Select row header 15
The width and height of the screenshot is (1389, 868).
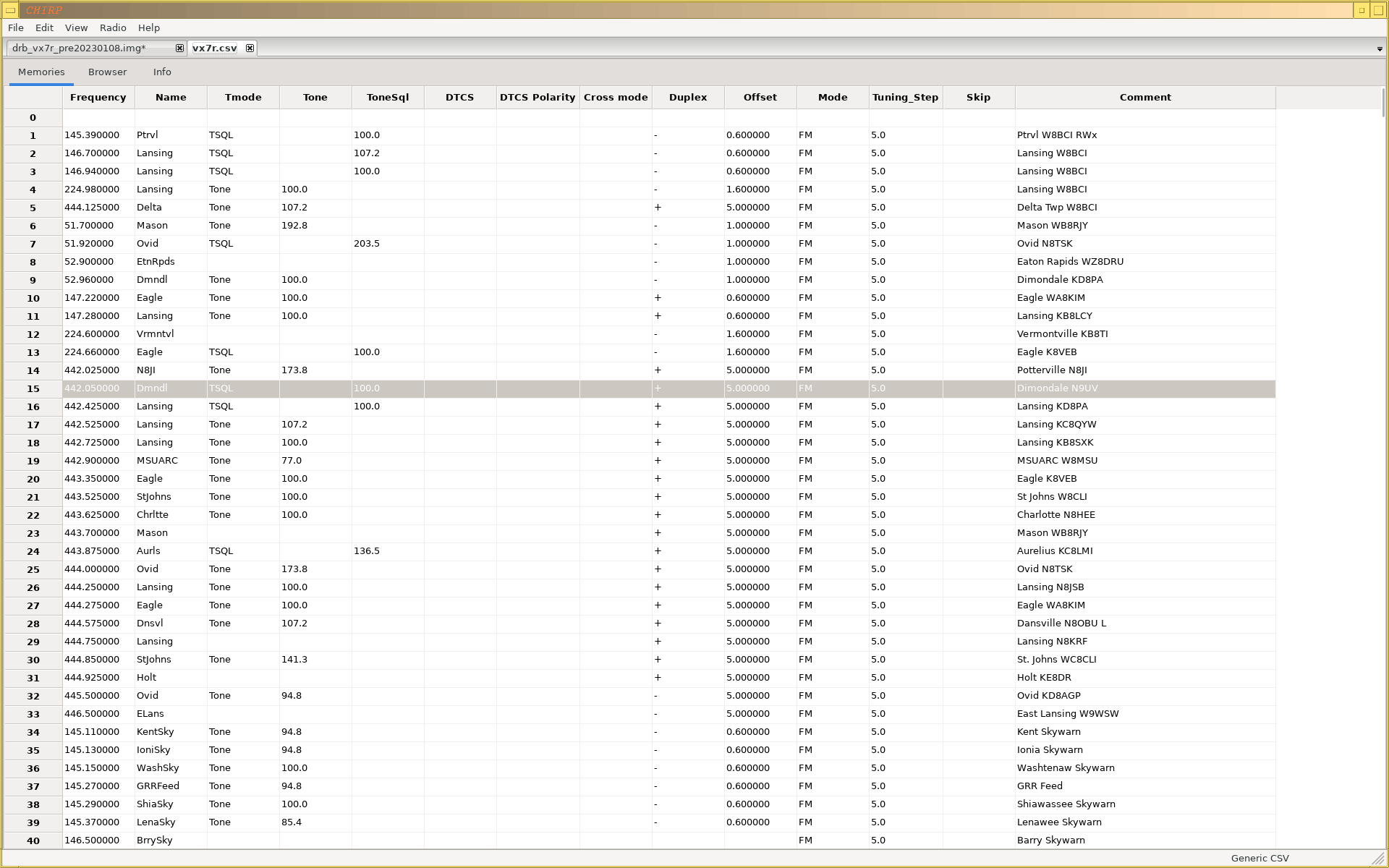(x=33, y=388)
